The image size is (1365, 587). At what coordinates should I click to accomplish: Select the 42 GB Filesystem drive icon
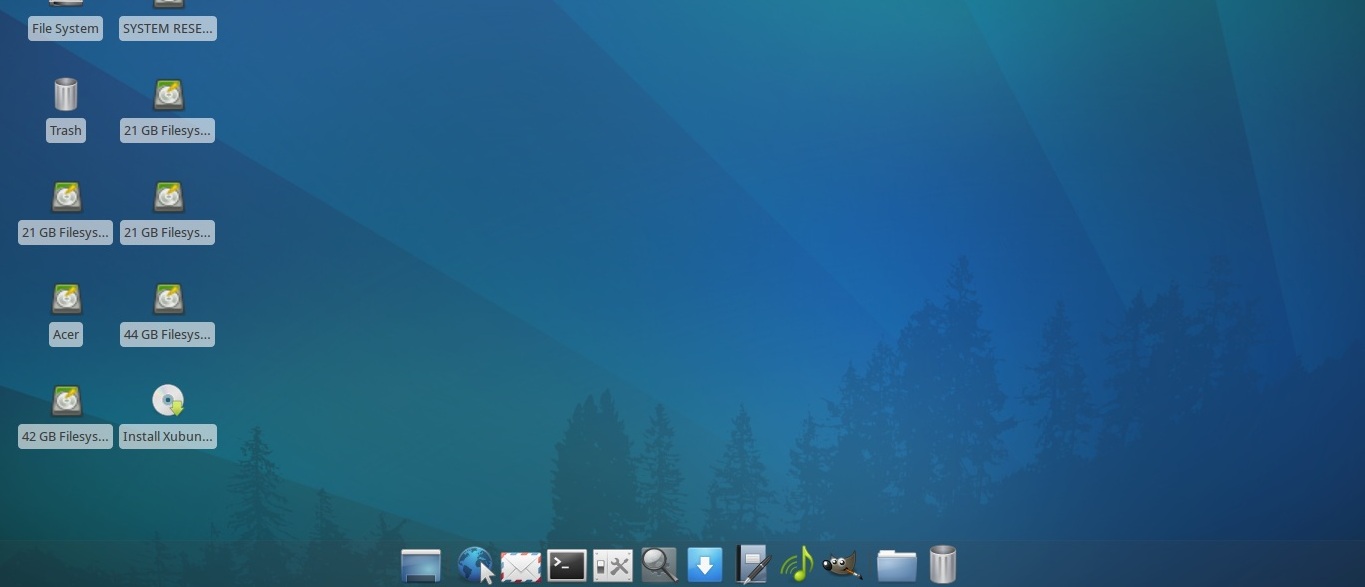click(66, 401)
